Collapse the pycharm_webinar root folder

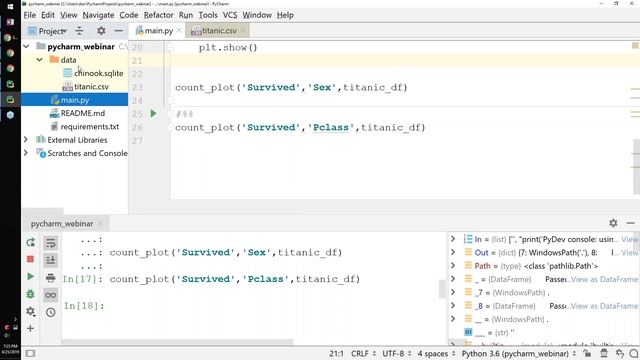pyautogui.click(x=26, y=47)
